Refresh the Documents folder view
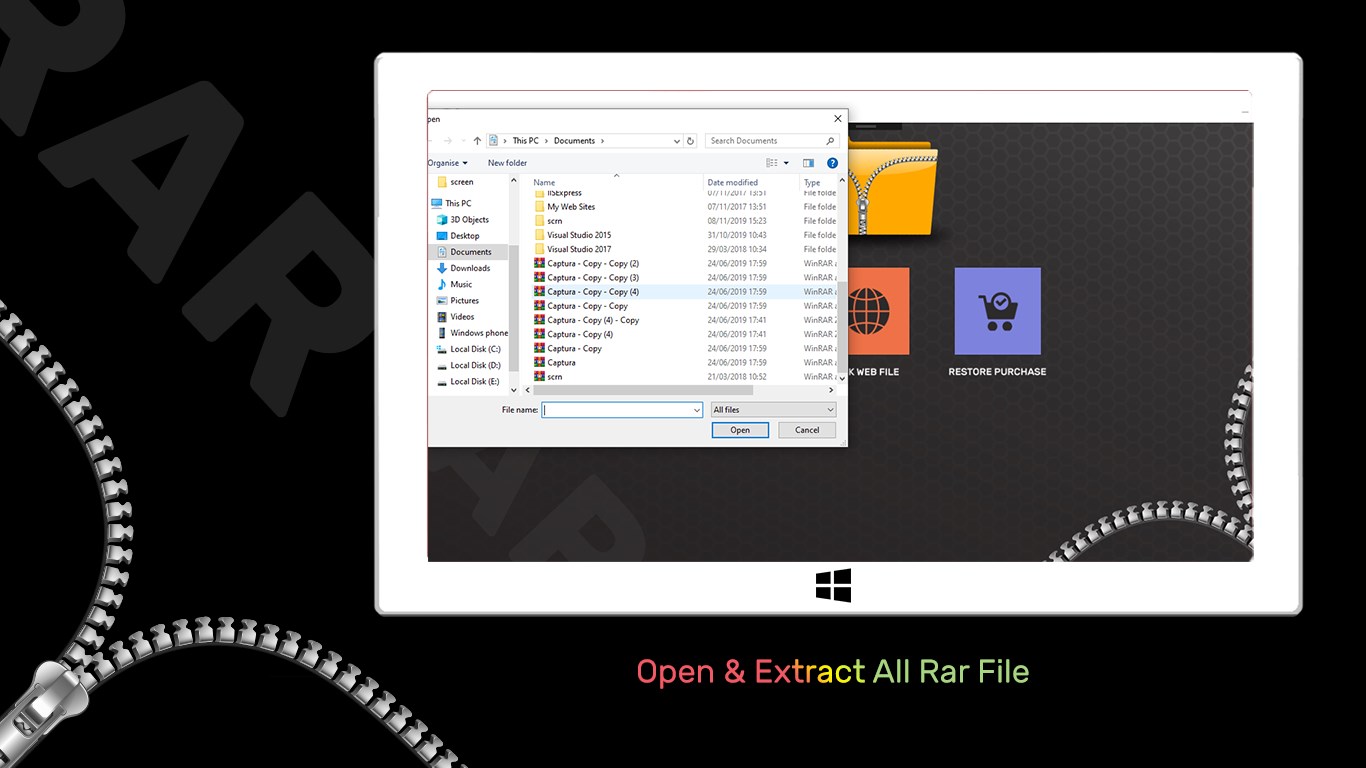Screen dimensions: 1366x768 click(689, 140)
